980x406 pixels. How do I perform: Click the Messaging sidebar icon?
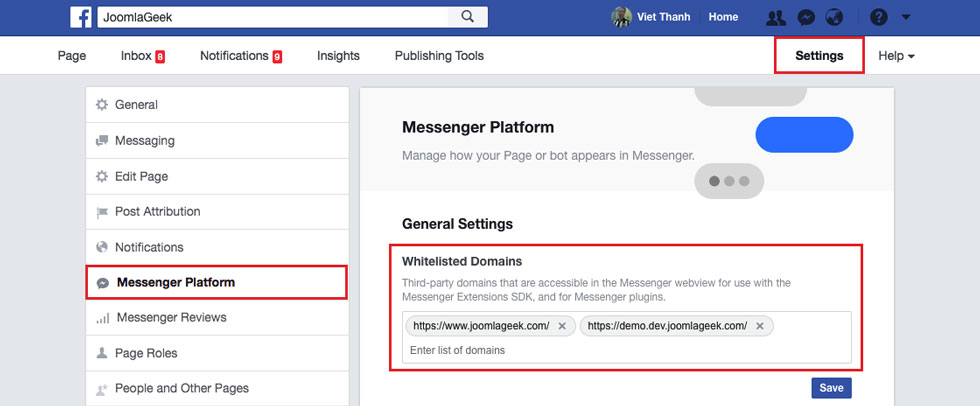click(x=102, y=141)
